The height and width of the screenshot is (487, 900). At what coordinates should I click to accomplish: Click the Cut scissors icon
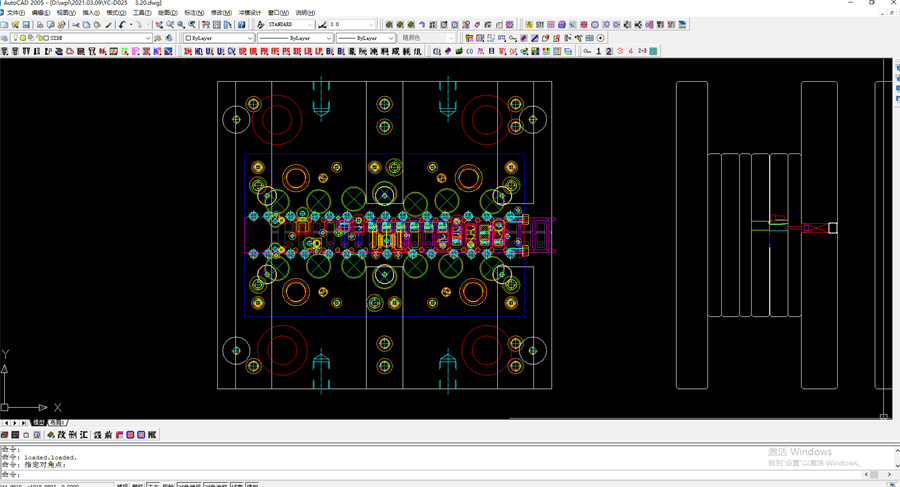point(76,25)
